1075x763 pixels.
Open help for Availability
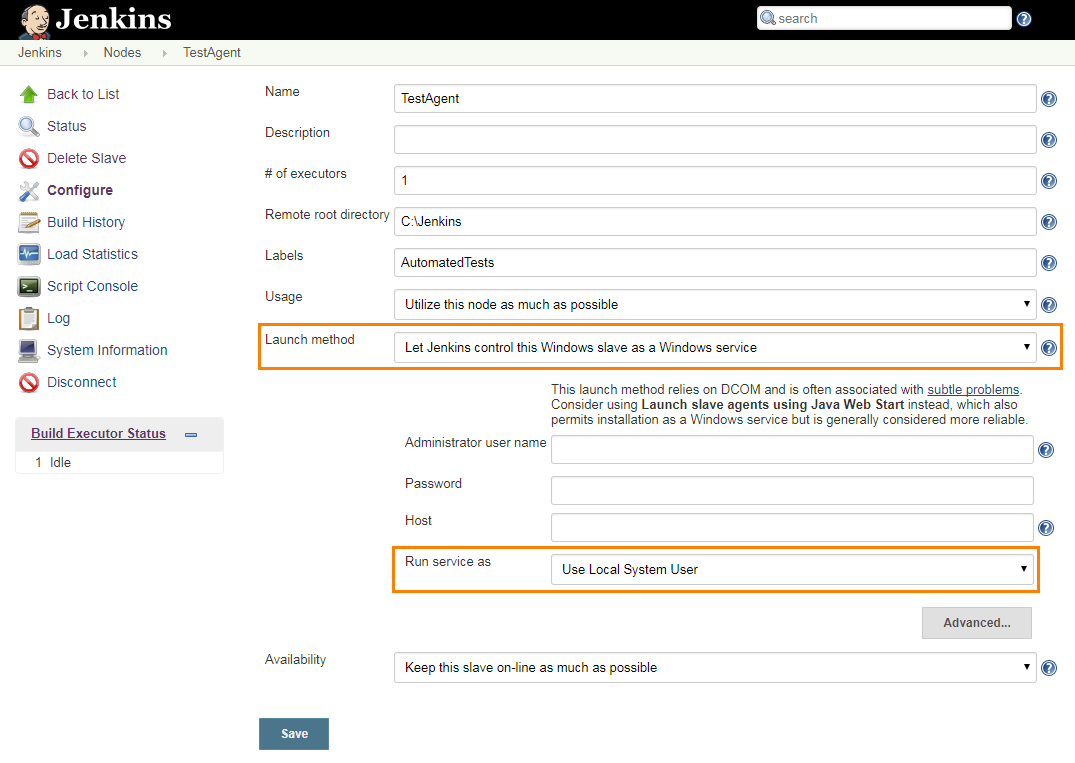(x=1048, y=668)
